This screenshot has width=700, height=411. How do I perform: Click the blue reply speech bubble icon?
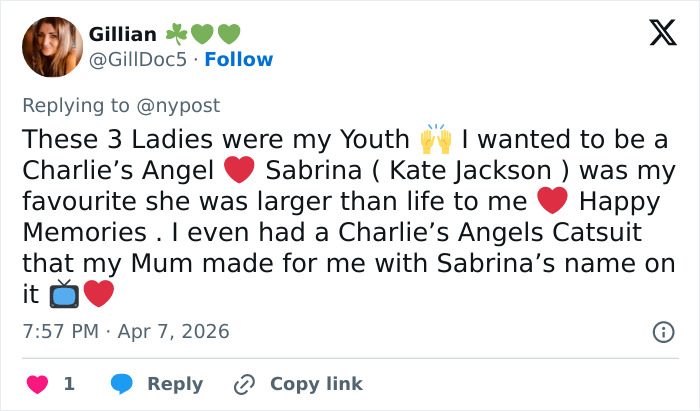pyautogui.click(x=122, y=384)
